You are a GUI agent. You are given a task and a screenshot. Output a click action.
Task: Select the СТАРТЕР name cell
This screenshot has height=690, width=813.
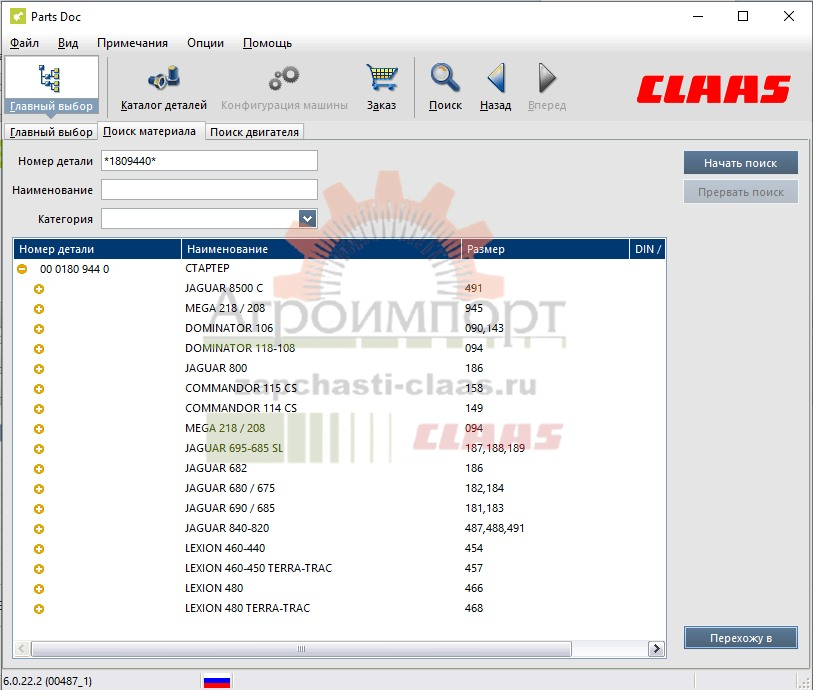(207, 269)
